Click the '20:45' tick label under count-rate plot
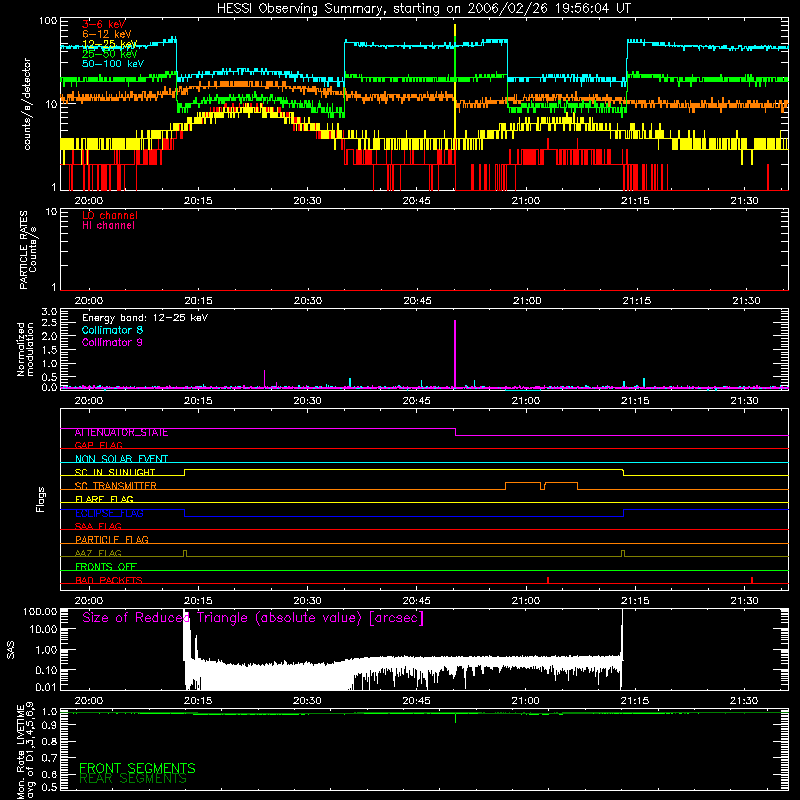The image size is (800, 800). (416, 201)
